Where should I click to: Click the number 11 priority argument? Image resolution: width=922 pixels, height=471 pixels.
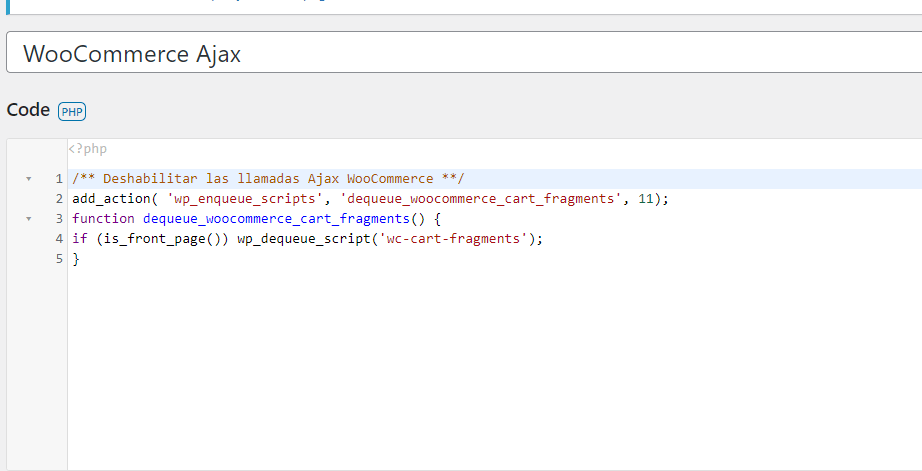pyautogui.click(x=646, y=199)
